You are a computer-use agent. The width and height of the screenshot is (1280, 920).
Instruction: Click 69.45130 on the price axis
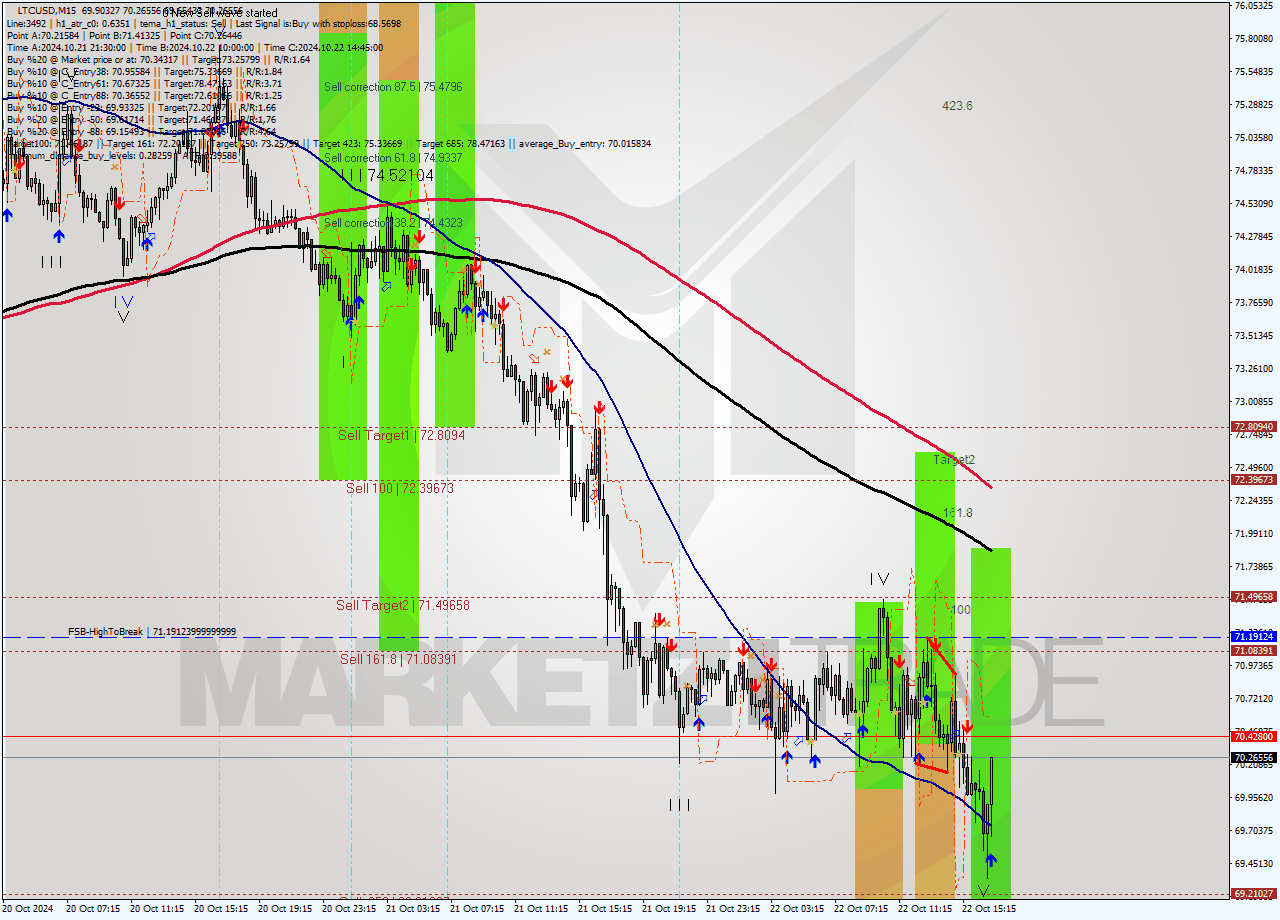(1253, 863)
